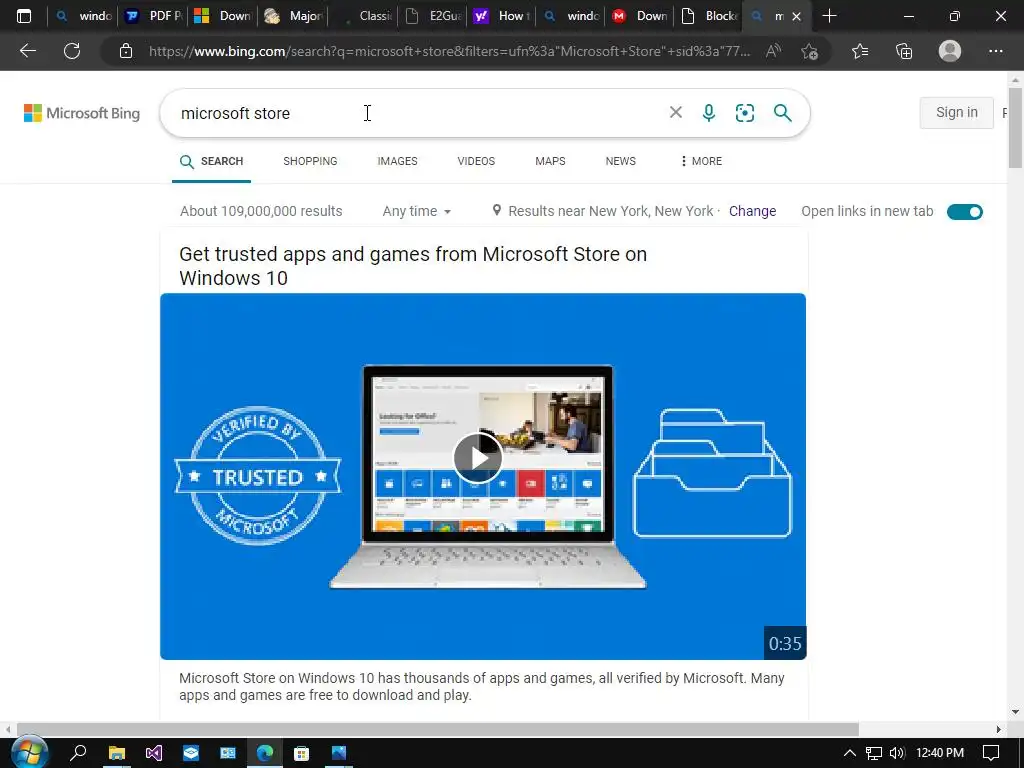Switch to the PDF browser tab
This screenshot has height=768, width=1024.
coord(153,16)
